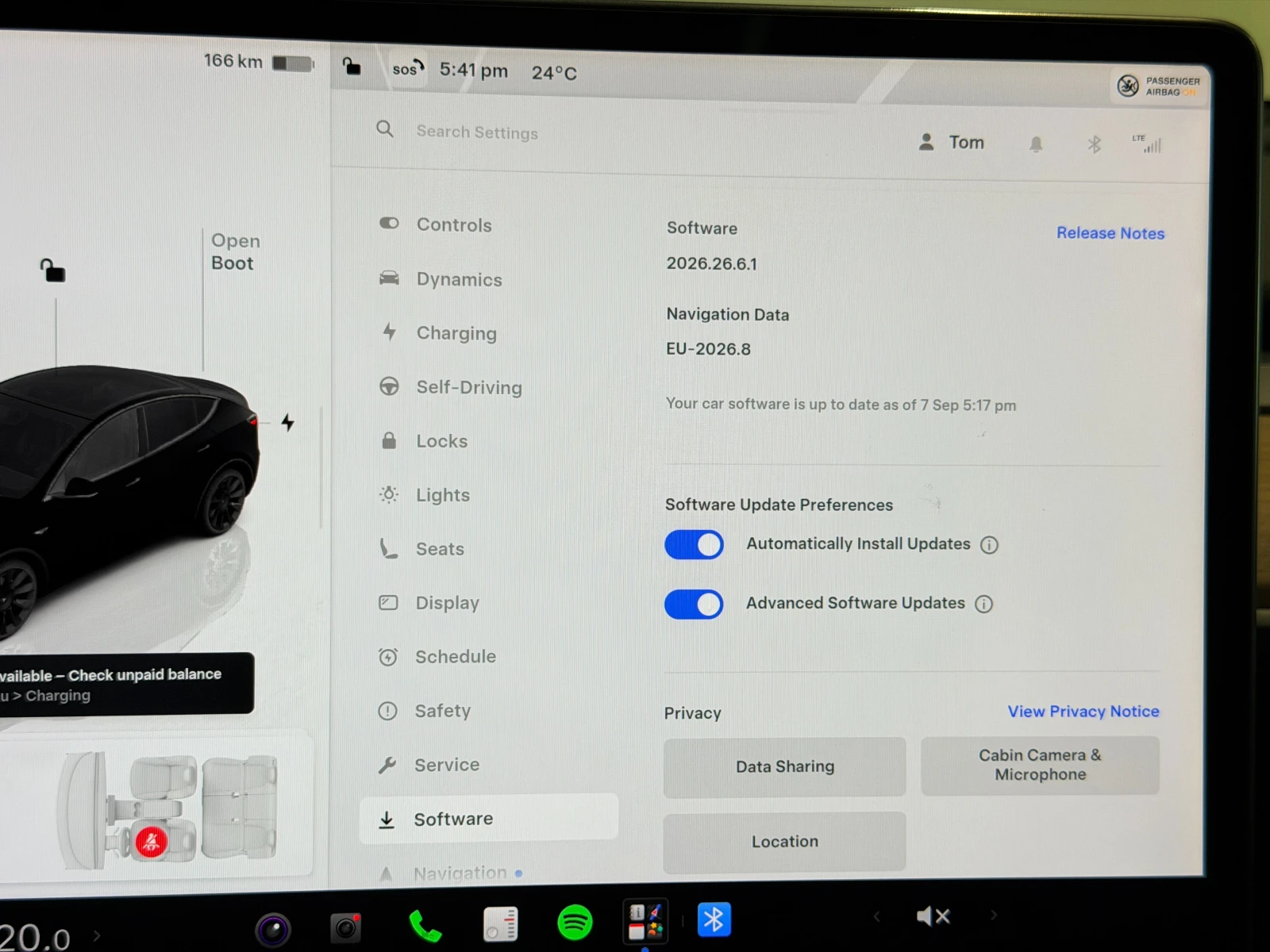Screen dimensions: 1270x952
Task: Open notifications bell icon
Action: (x=1036, y=144)
